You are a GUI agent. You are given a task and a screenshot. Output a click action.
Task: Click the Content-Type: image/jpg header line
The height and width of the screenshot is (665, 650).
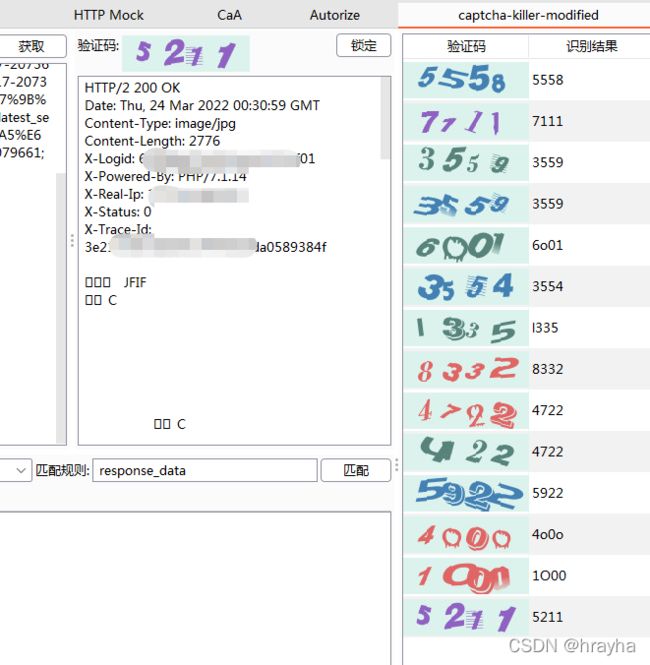(x=160, y=123)
